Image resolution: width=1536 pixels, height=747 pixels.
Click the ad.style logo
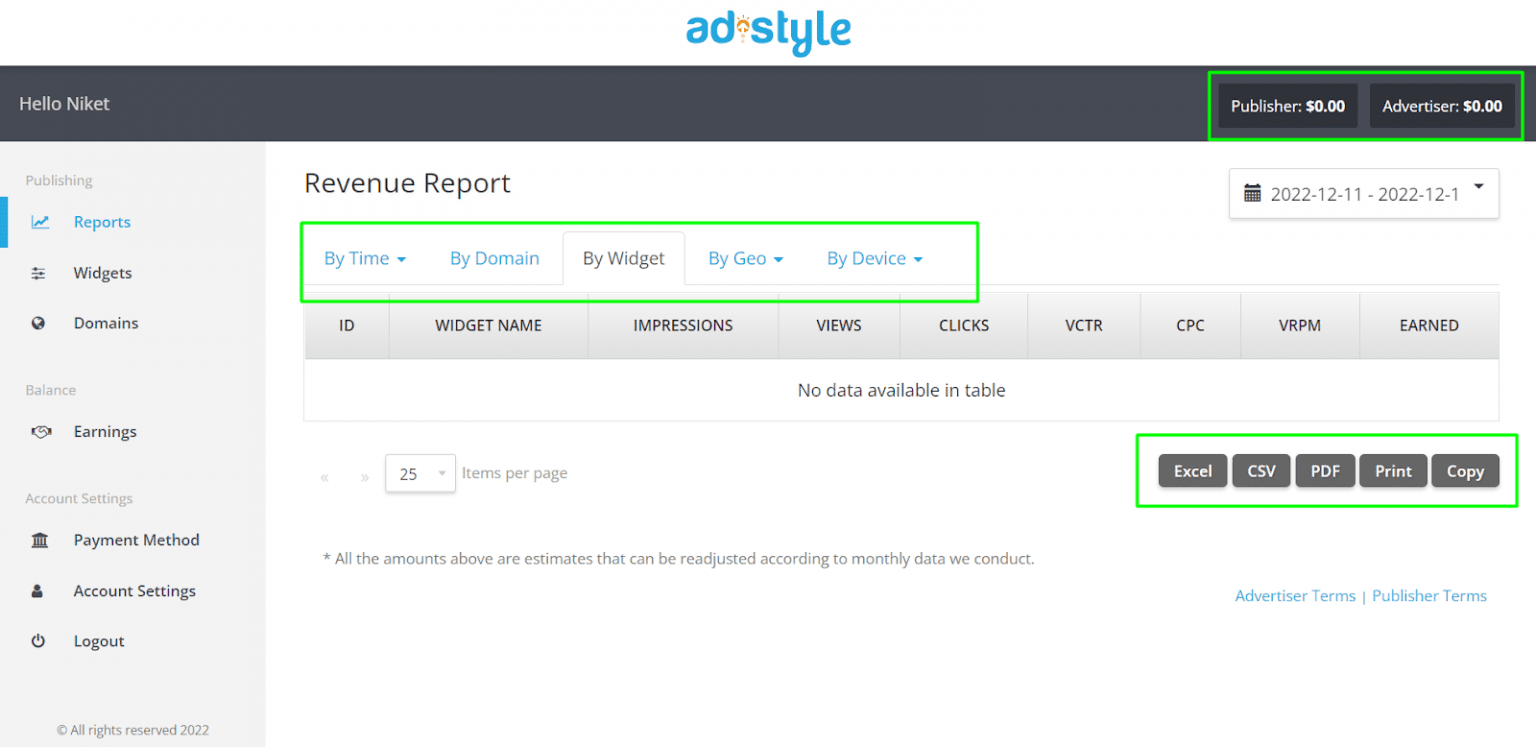768,31
